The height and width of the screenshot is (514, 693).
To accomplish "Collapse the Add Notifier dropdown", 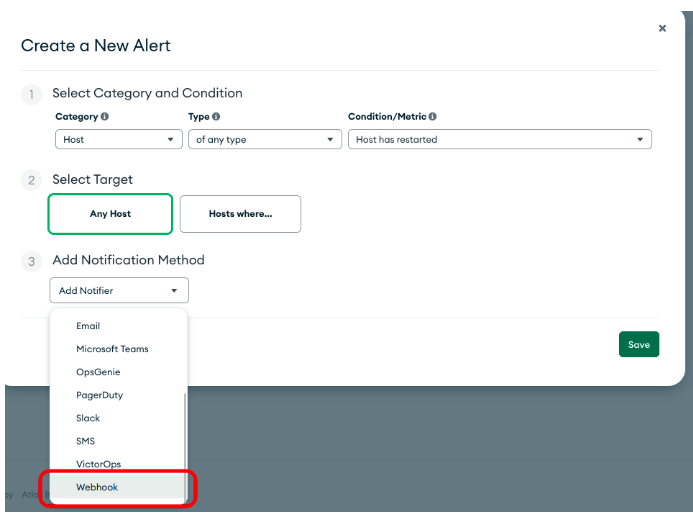I will pyautogui.click(x=118, y=291).
